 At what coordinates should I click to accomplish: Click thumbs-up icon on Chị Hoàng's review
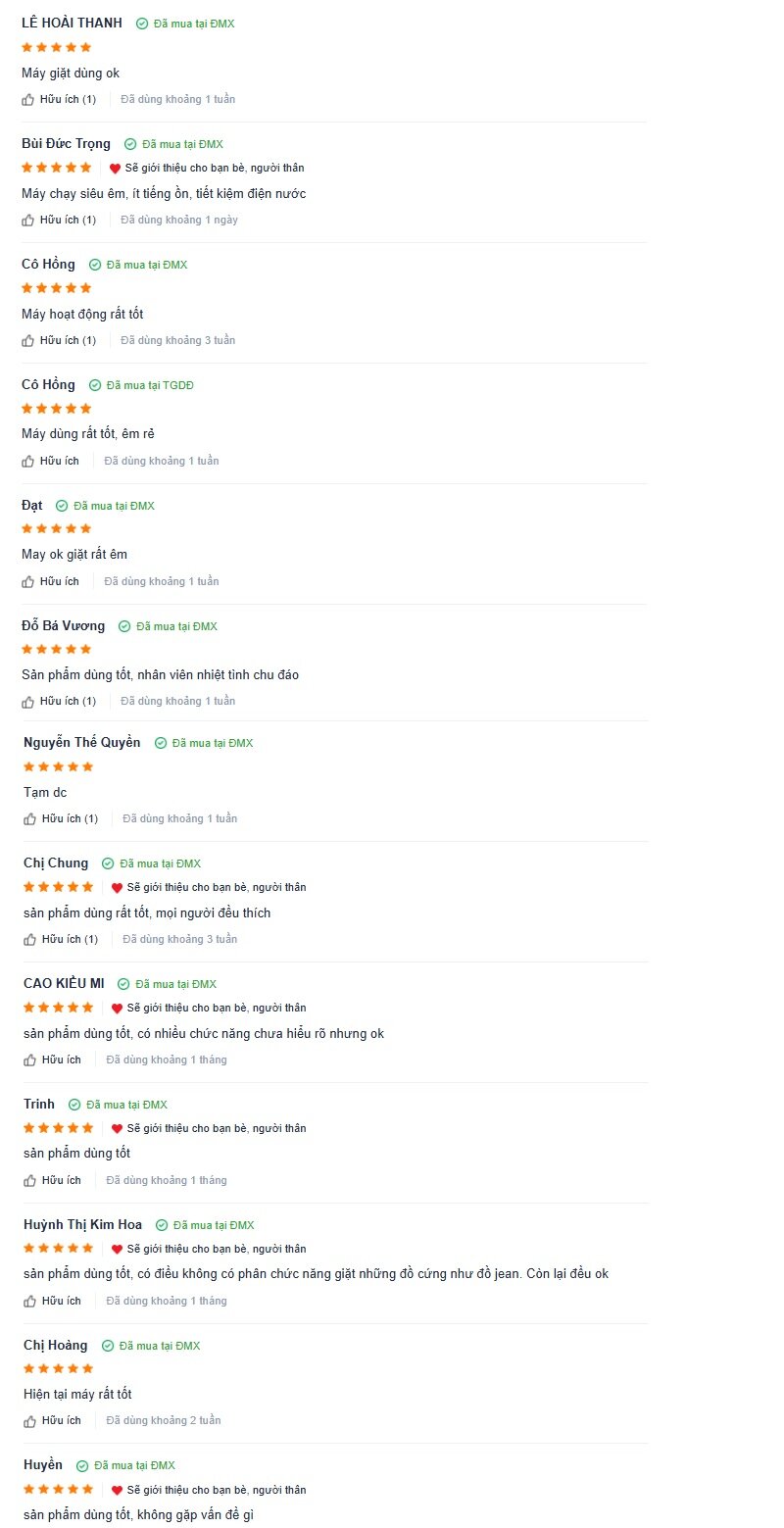(x=30, y=1420)
